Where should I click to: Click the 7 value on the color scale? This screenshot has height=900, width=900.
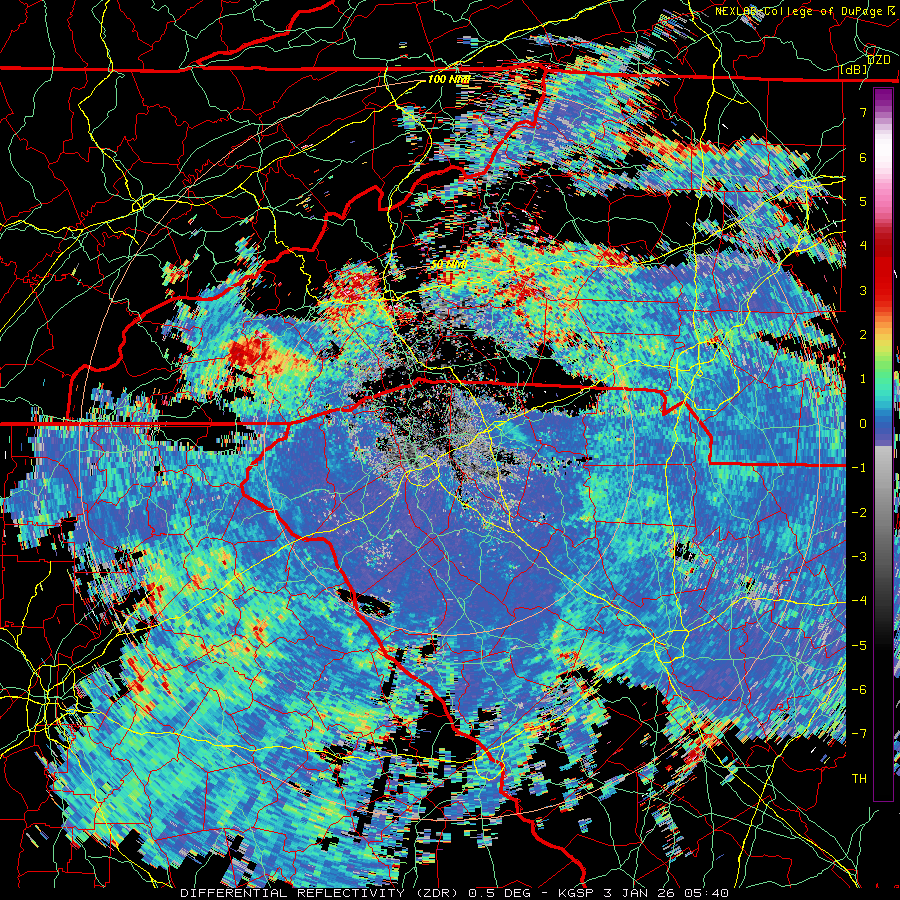863,112
